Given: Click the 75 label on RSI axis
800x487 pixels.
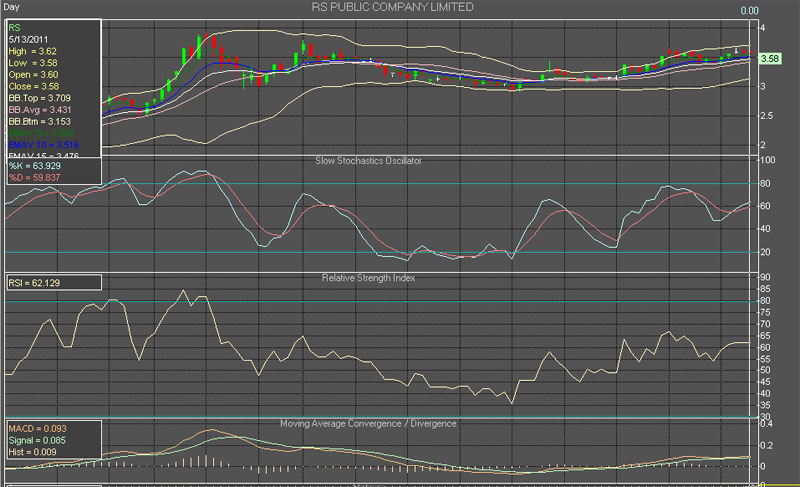Looking at the screenshot, I should click(x=765, y=312).
